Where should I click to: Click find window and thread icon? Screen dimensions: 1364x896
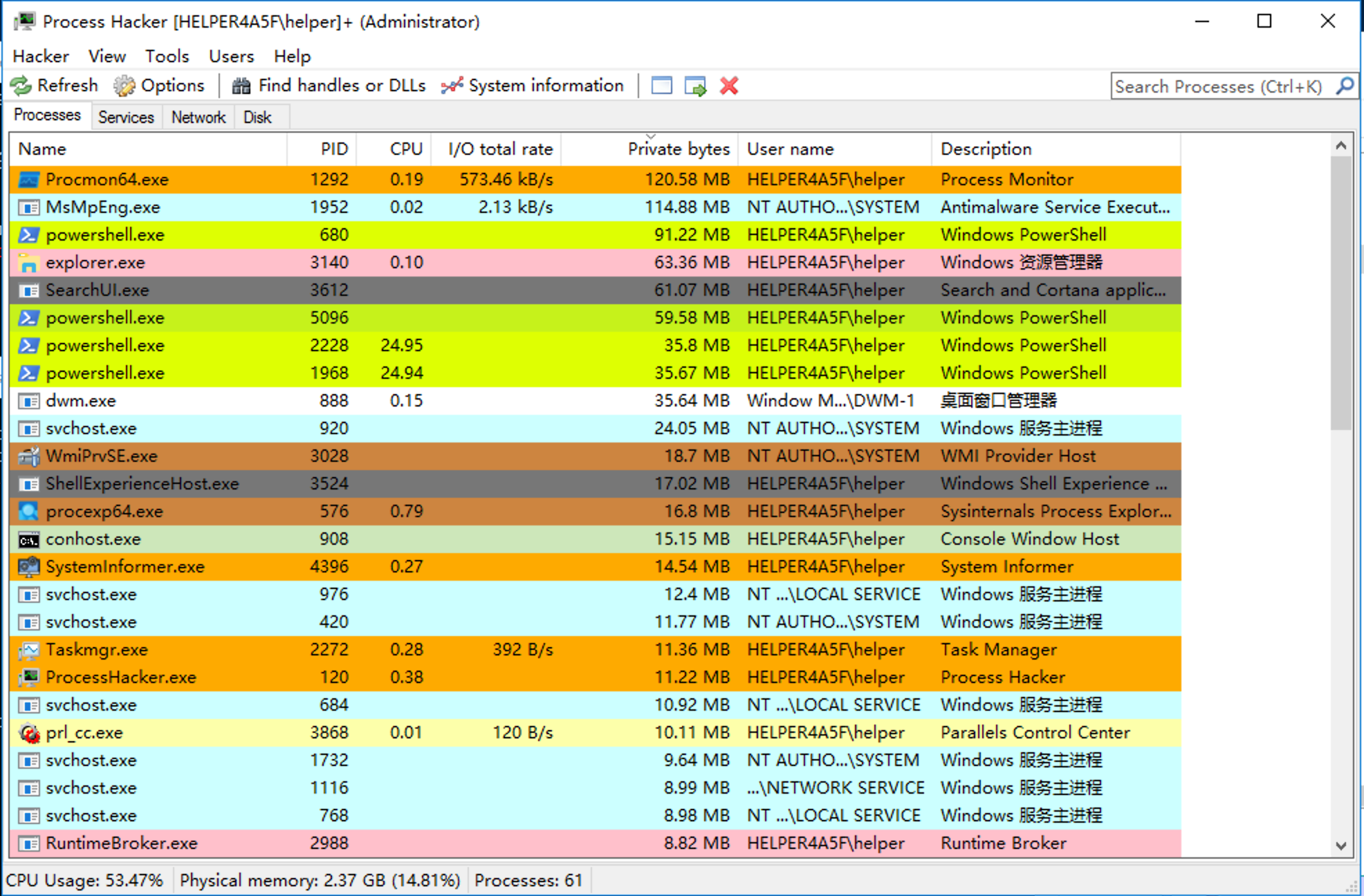tap(695, 86)
